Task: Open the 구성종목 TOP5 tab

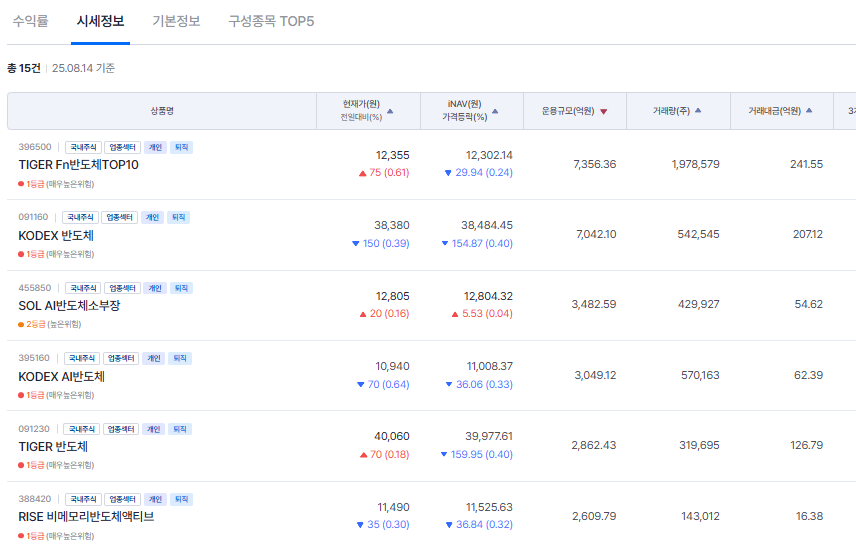Action: point(271,21)
